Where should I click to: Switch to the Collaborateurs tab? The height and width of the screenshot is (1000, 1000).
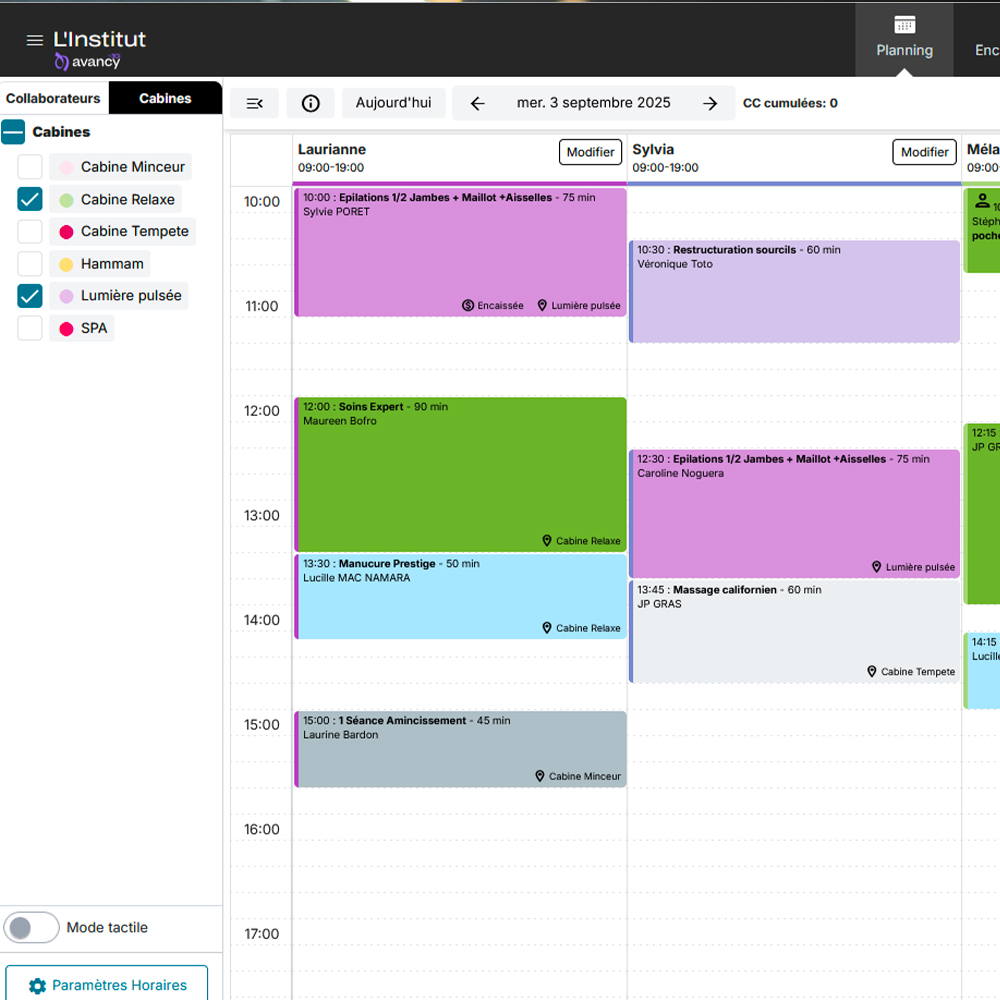point(53,98)
